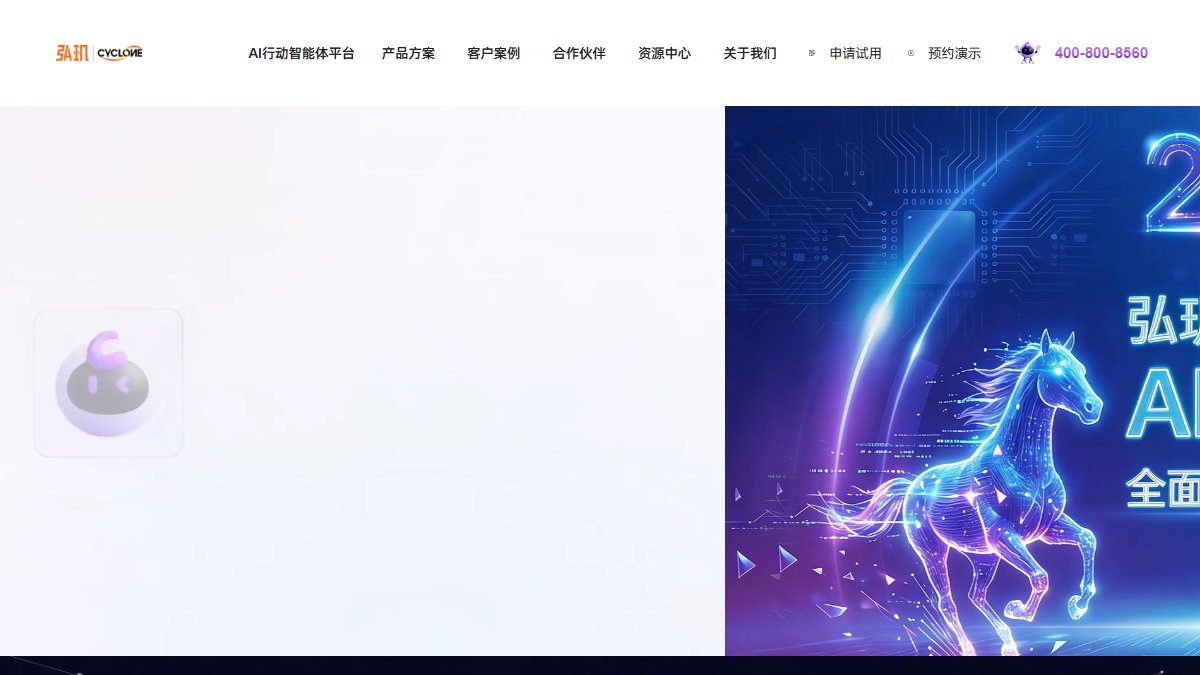Click the 预约演示 link
This screenshot has height=675, width=1200.
click(954, 53)
